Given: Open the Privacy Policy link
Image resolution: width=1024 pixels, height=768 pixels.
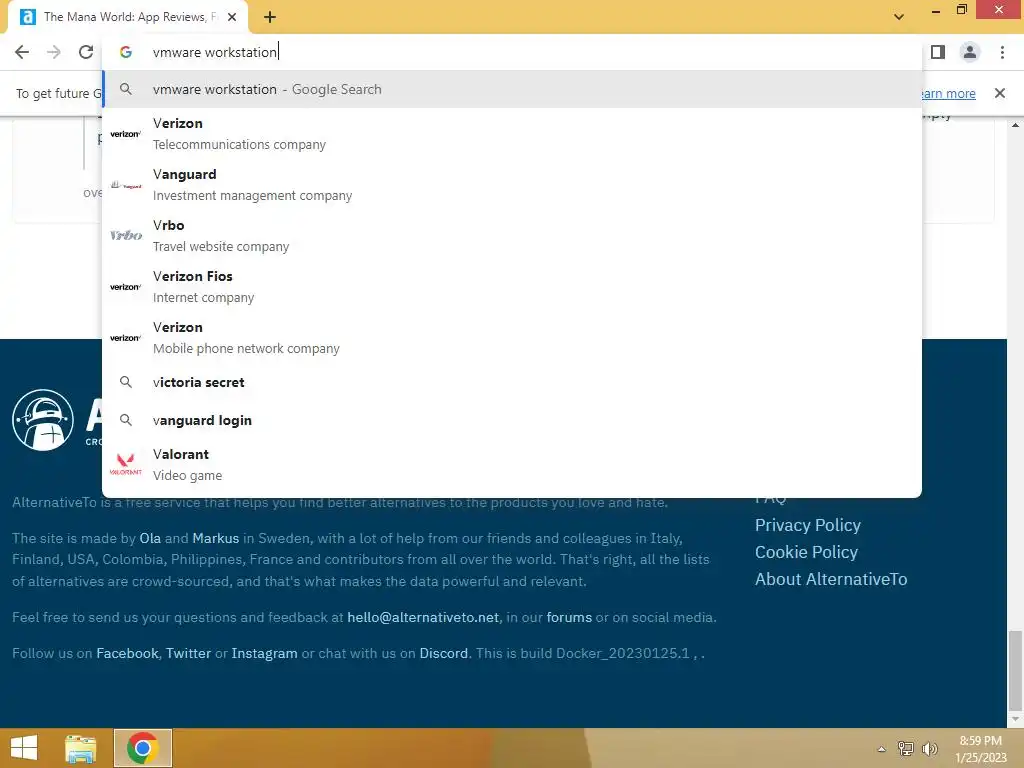Looking at the screenshot, I should point(807,525).
